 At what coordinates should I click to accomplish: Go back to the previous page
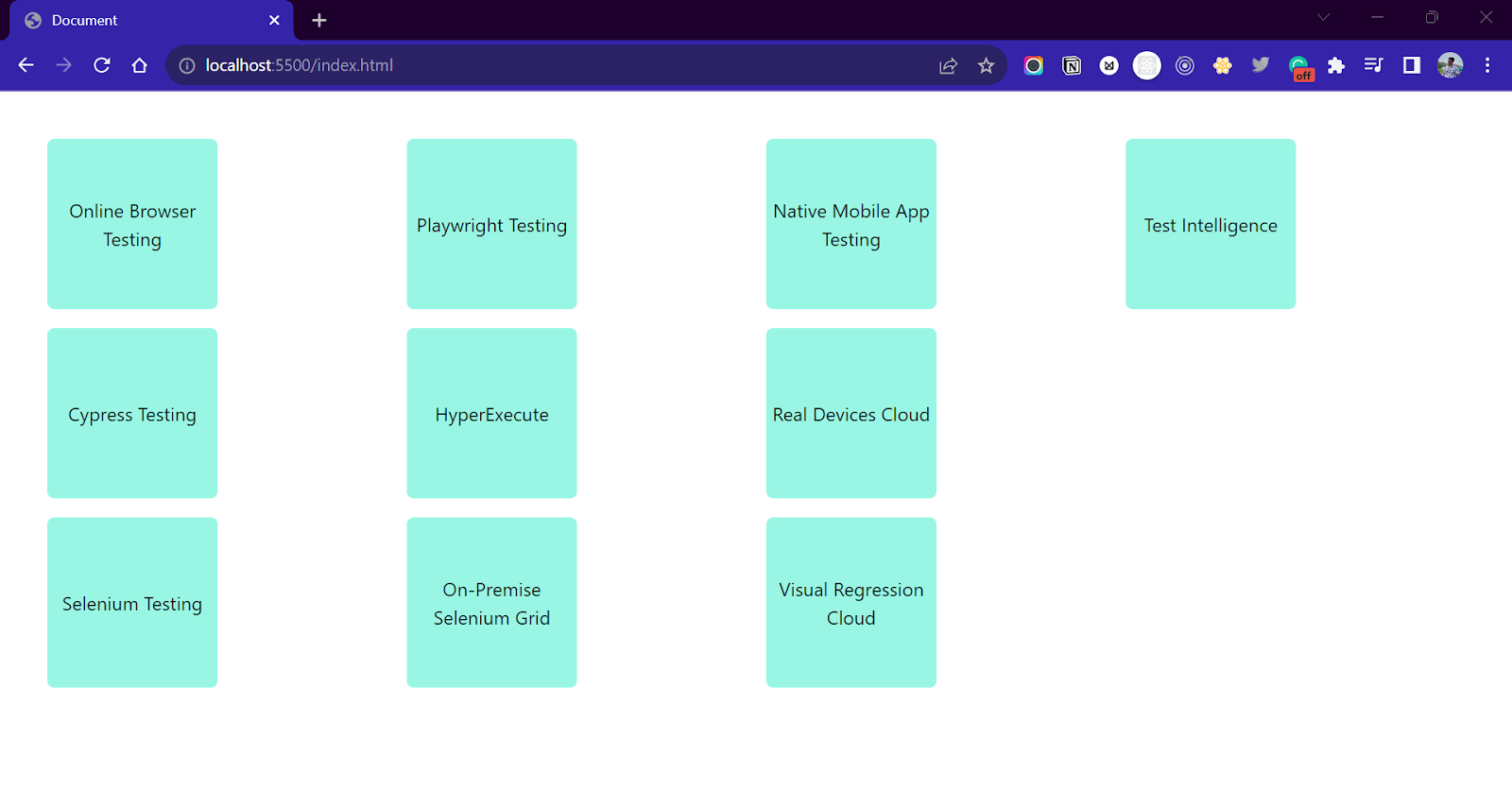click(26, 65)
